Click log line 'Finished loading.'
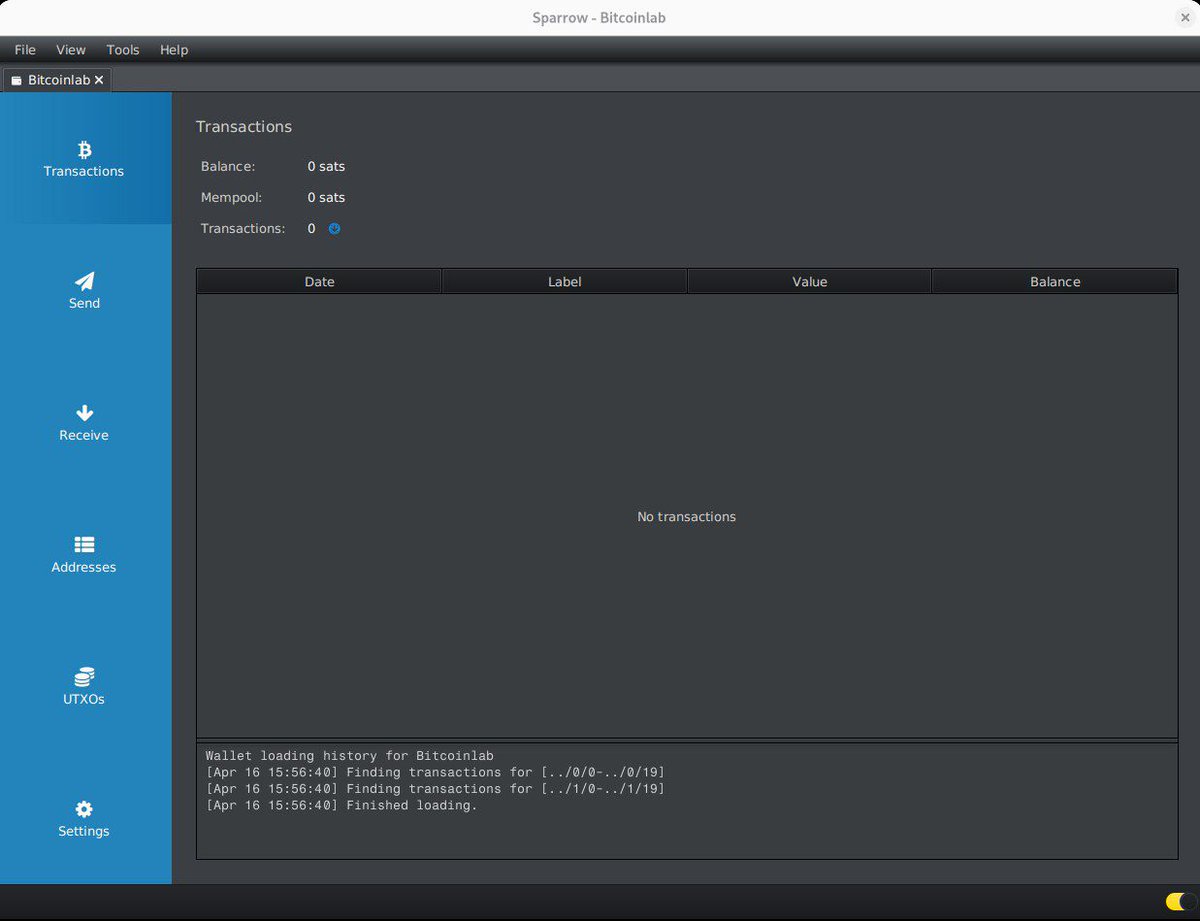 click(341, 805)
